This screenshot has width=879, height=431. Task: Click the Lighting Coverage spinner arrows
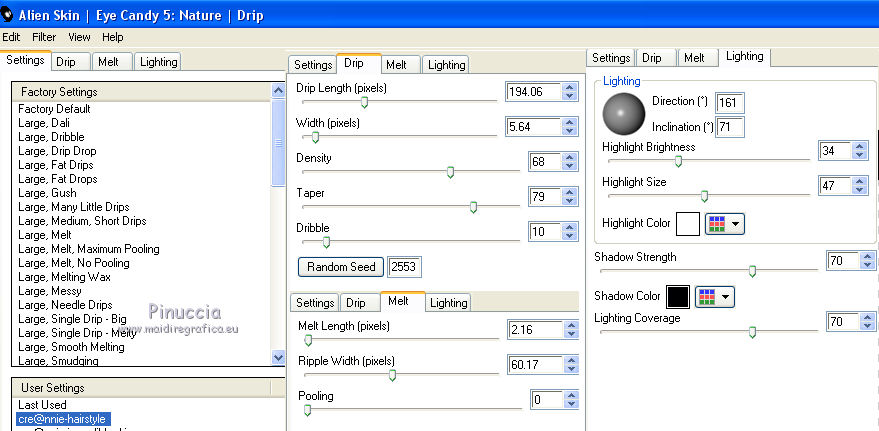click(868, 322)
